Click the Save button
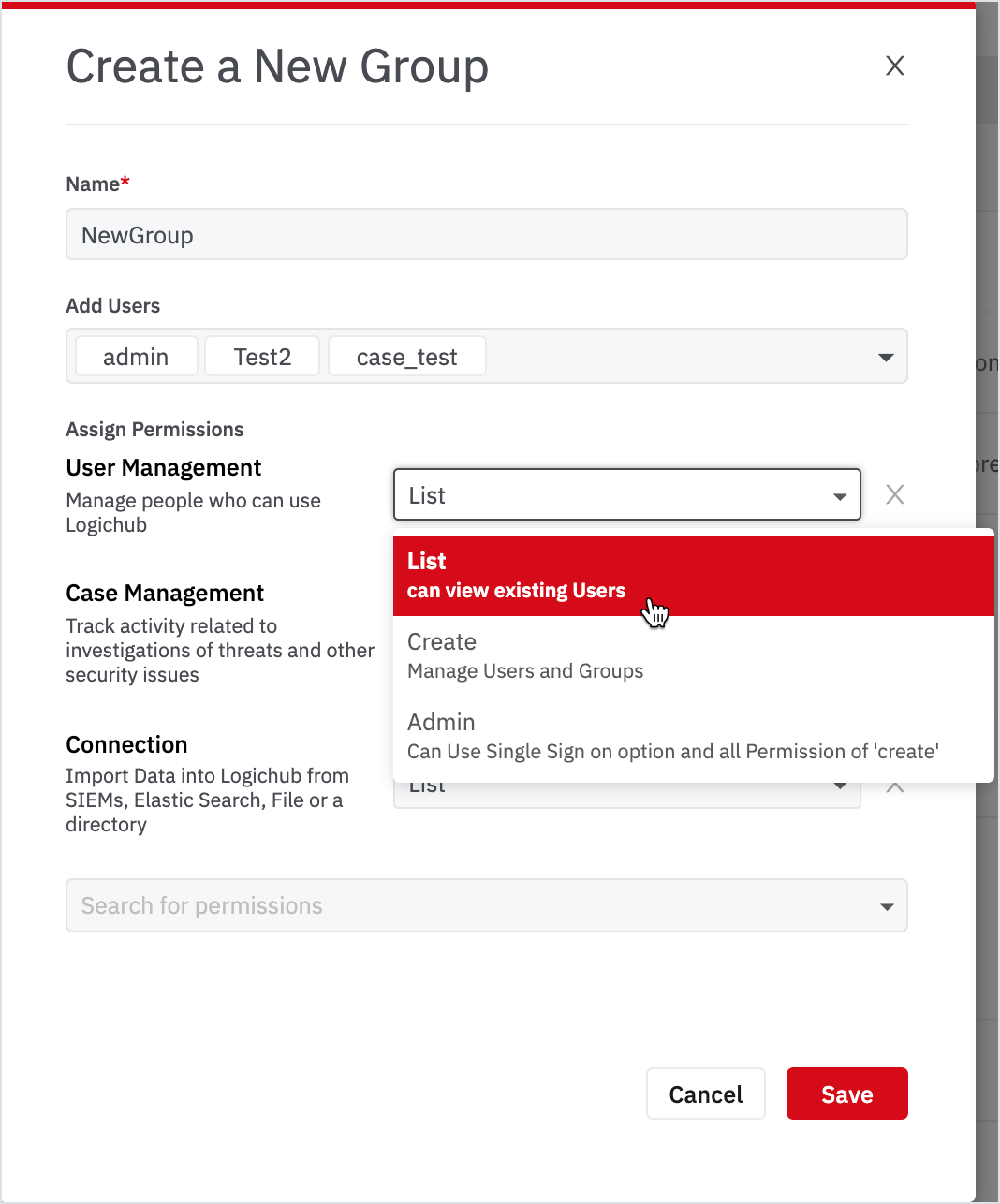 pyautogui.click(x=847, y=1094)
